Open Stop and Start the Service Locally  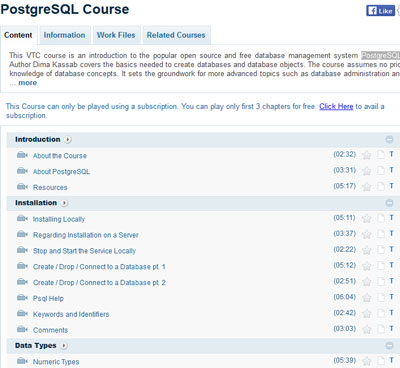(84, 251)
